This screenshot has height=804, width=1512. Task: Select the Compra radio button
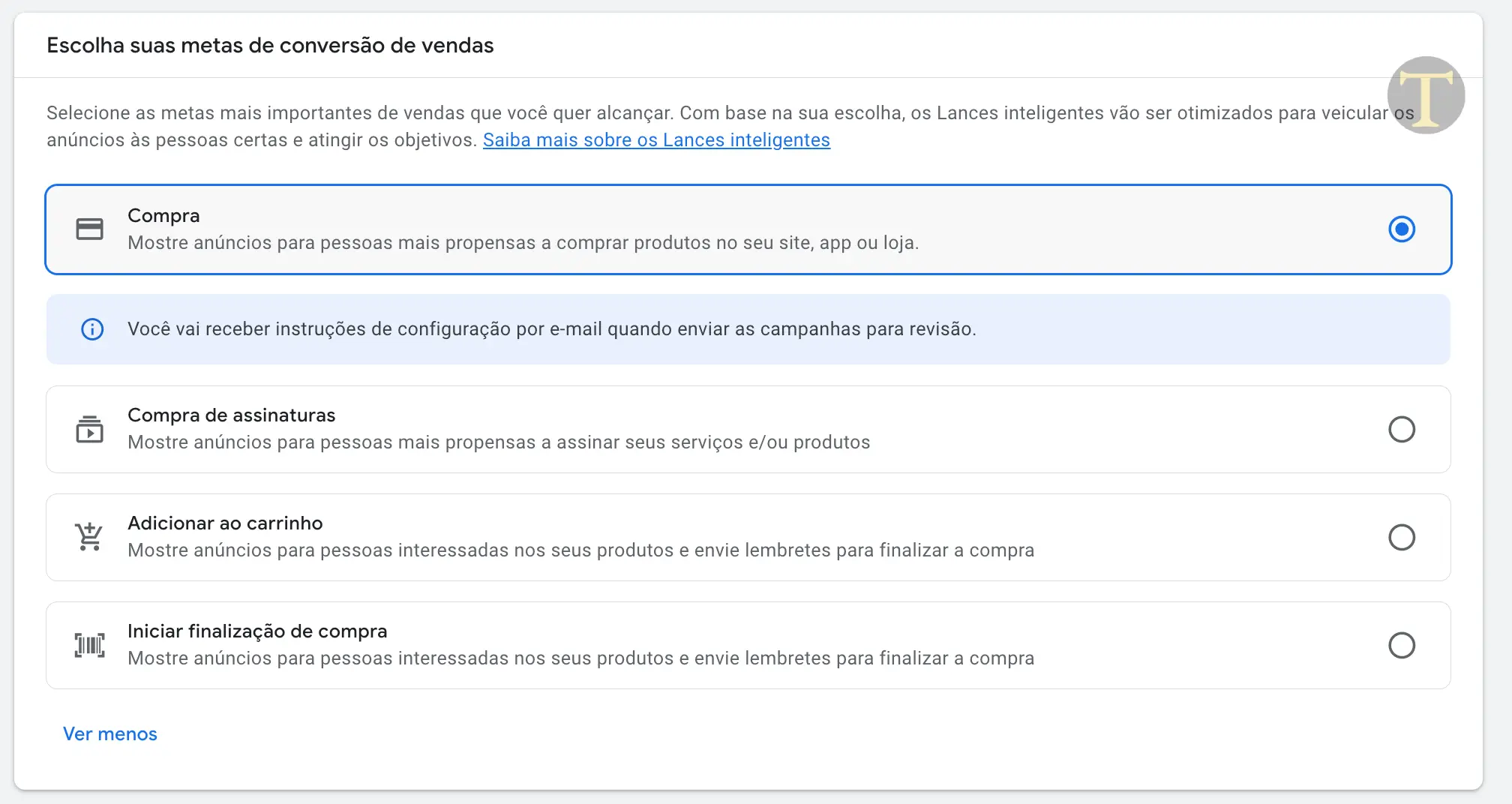[1401, 229]
